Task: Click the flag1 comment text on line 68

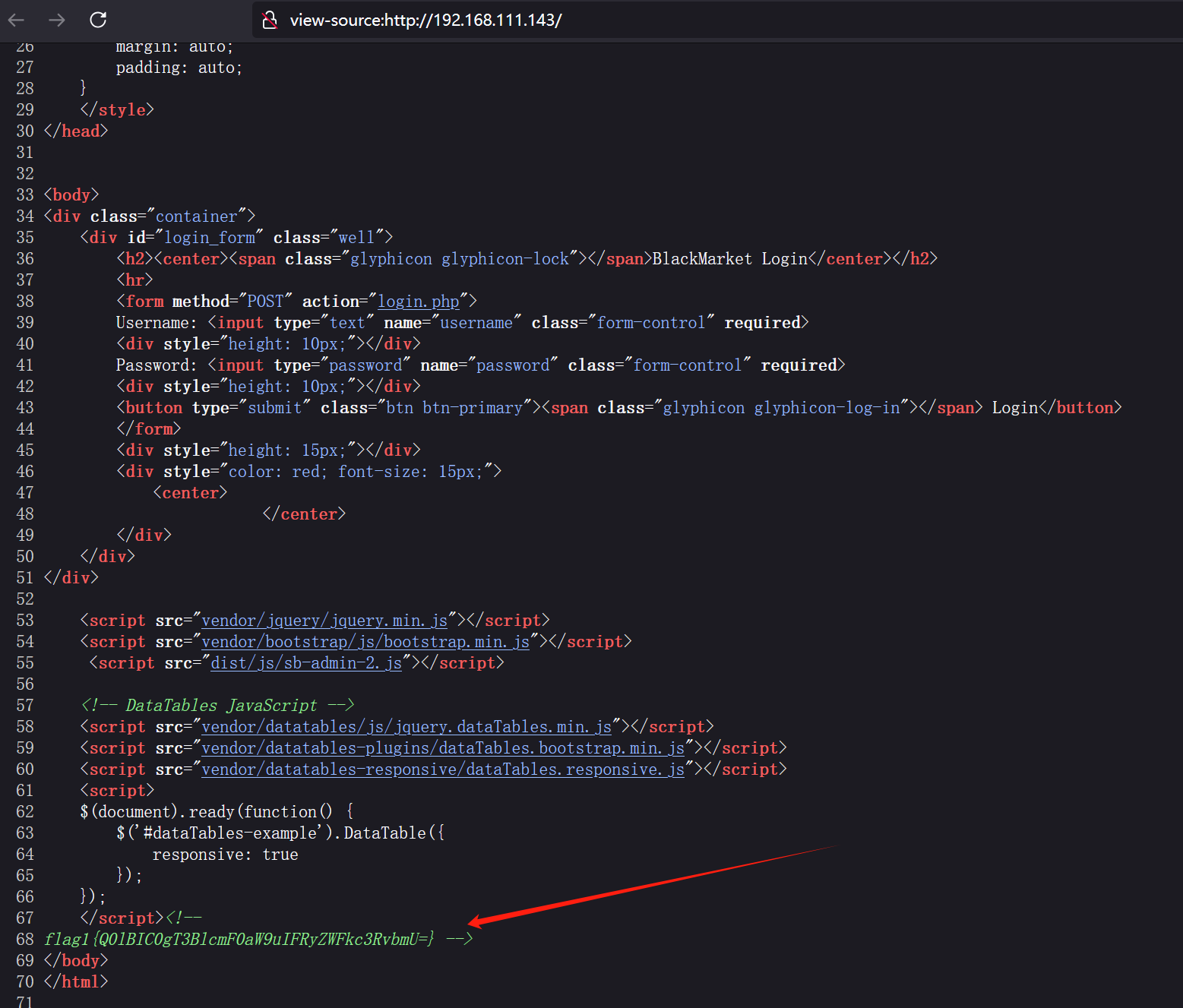Action: tap(239, 940)
